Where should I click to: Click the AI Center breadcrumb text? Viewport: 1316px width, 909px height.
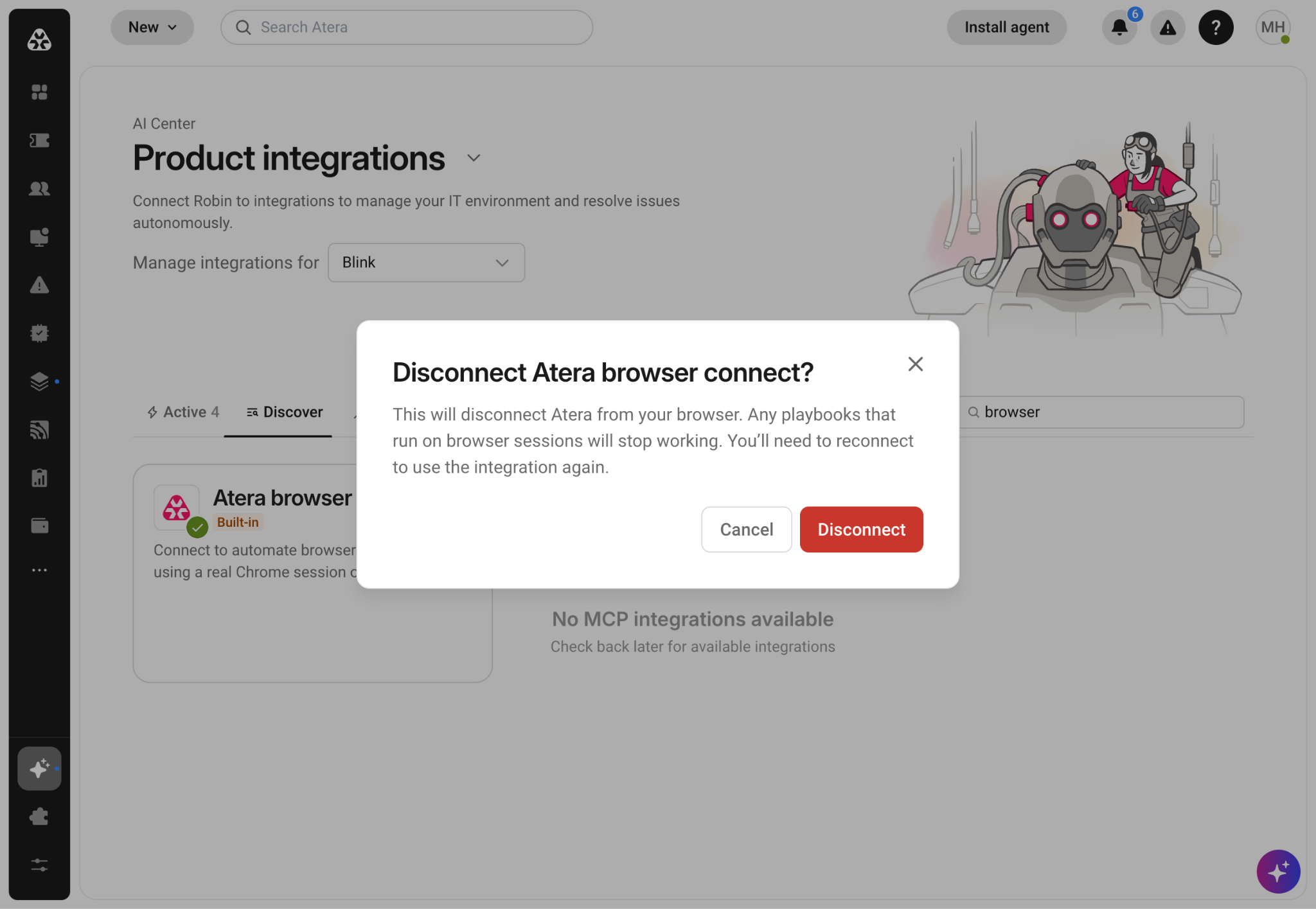pyautogui.click(x=164, y=124)
